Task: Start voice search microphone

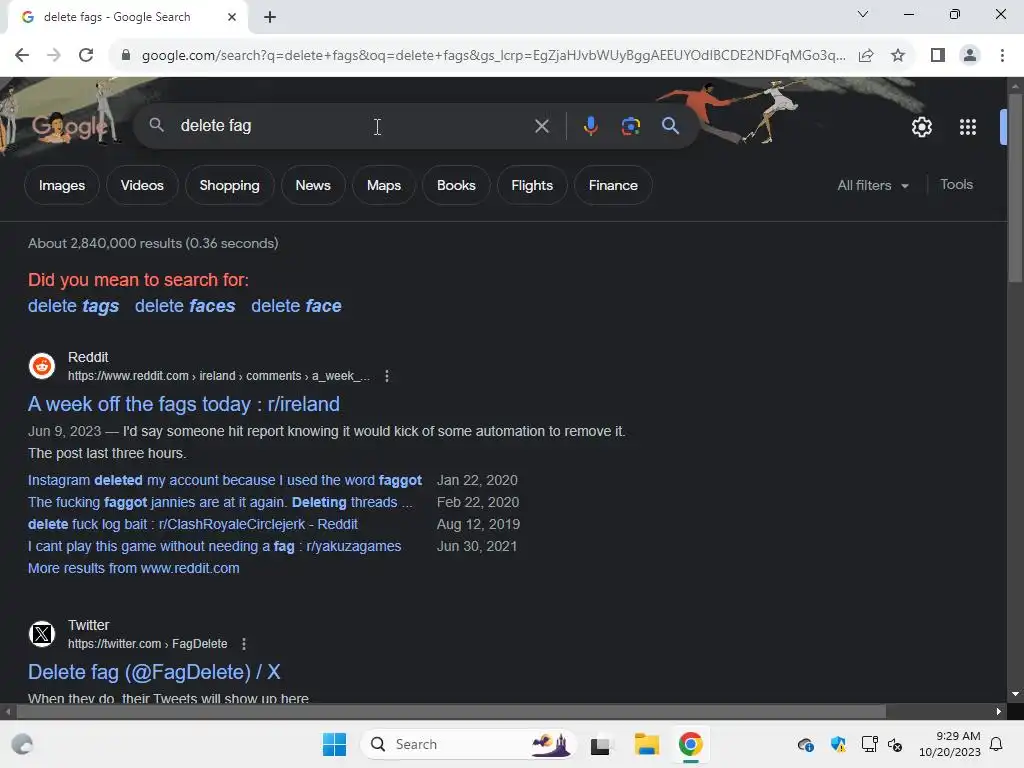Action: tap(590, 126)
